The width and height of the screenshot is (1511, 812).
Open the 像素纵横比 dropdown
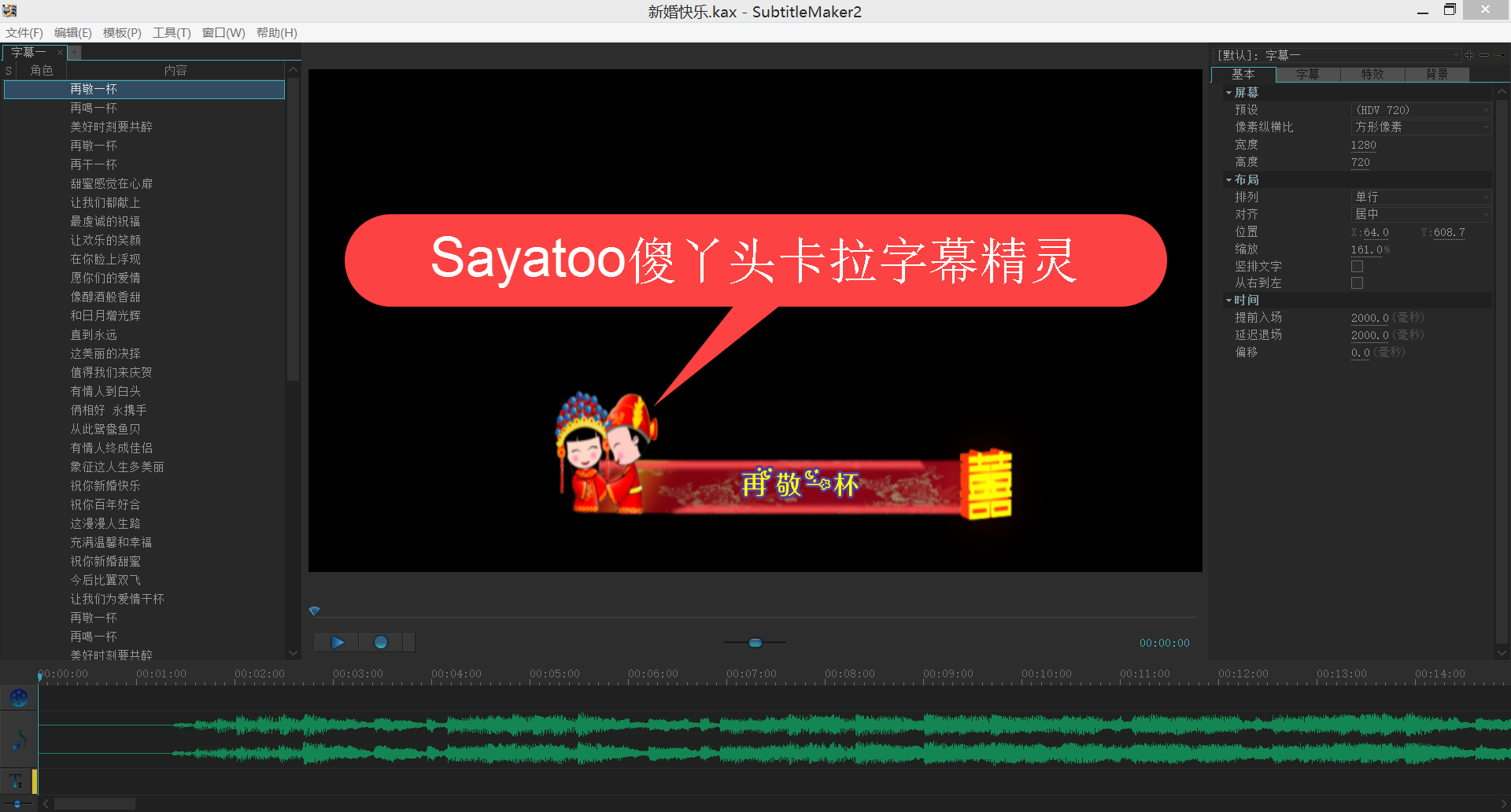pyautogui.click(x=1420, y=127)
